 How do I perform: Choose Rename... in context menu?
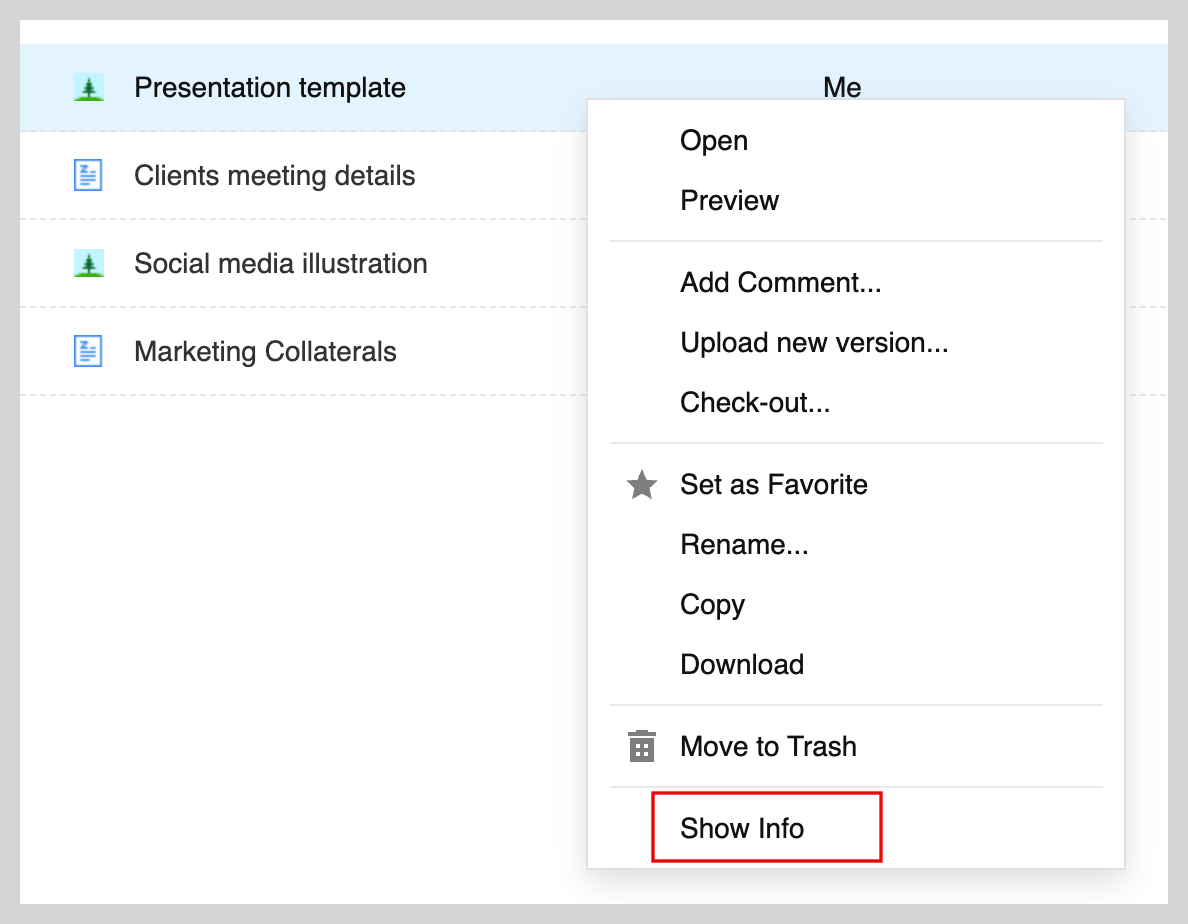point(744,545)
